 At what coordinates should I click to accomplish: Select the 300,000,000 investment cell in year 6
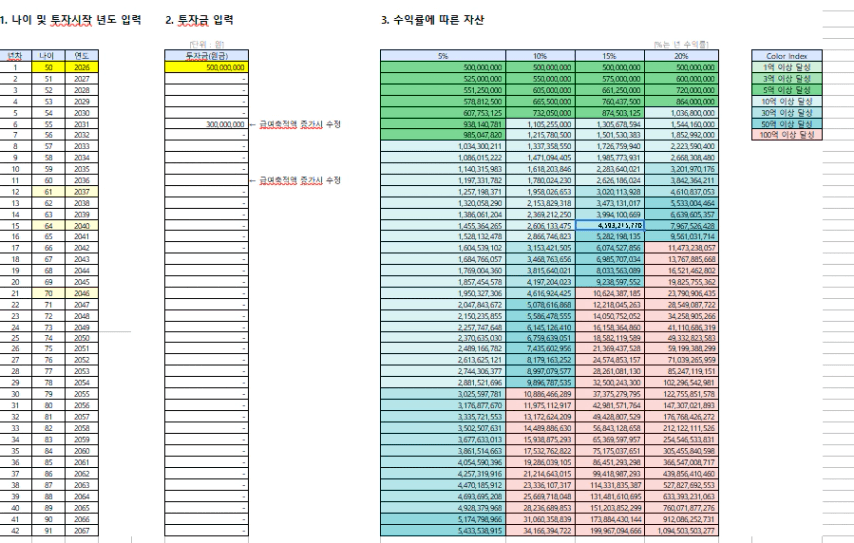[x=206, y=124]
